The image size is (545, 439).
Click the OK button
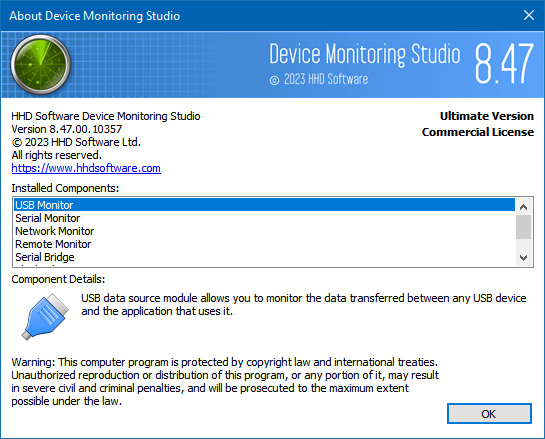coord(489,414)
